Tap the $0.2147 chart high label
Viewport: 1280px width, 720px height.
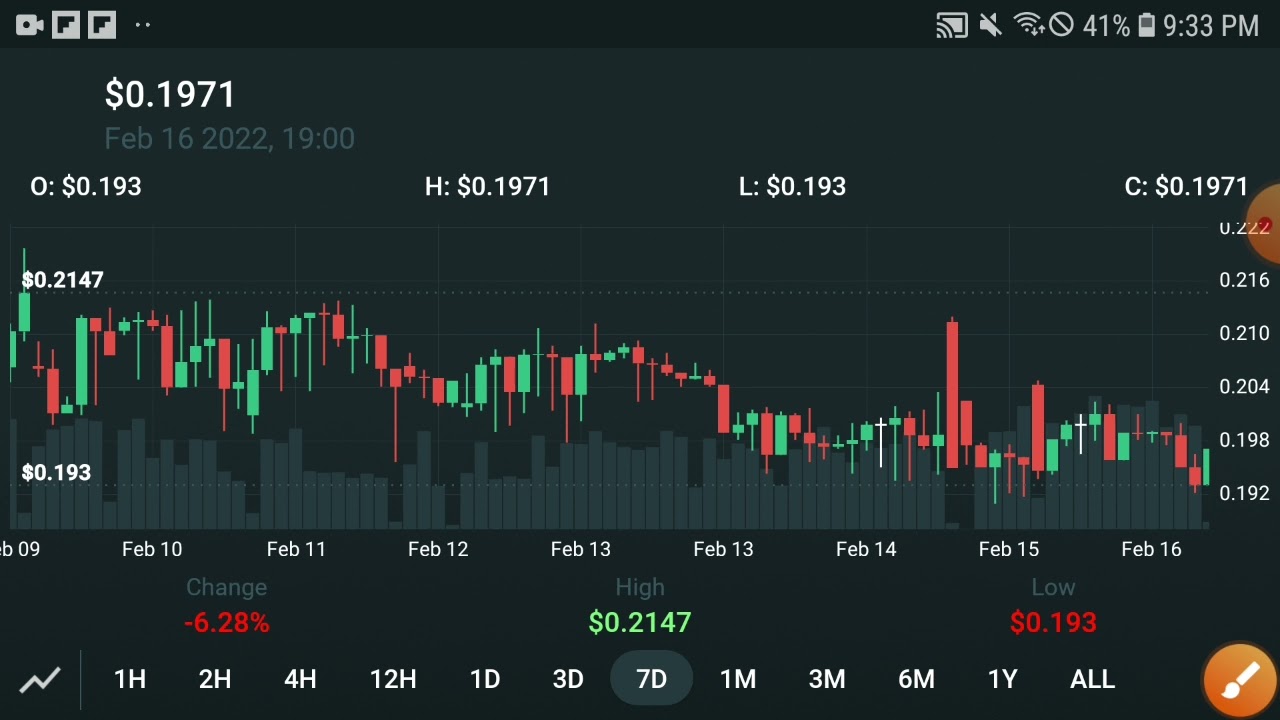(62, 280)
